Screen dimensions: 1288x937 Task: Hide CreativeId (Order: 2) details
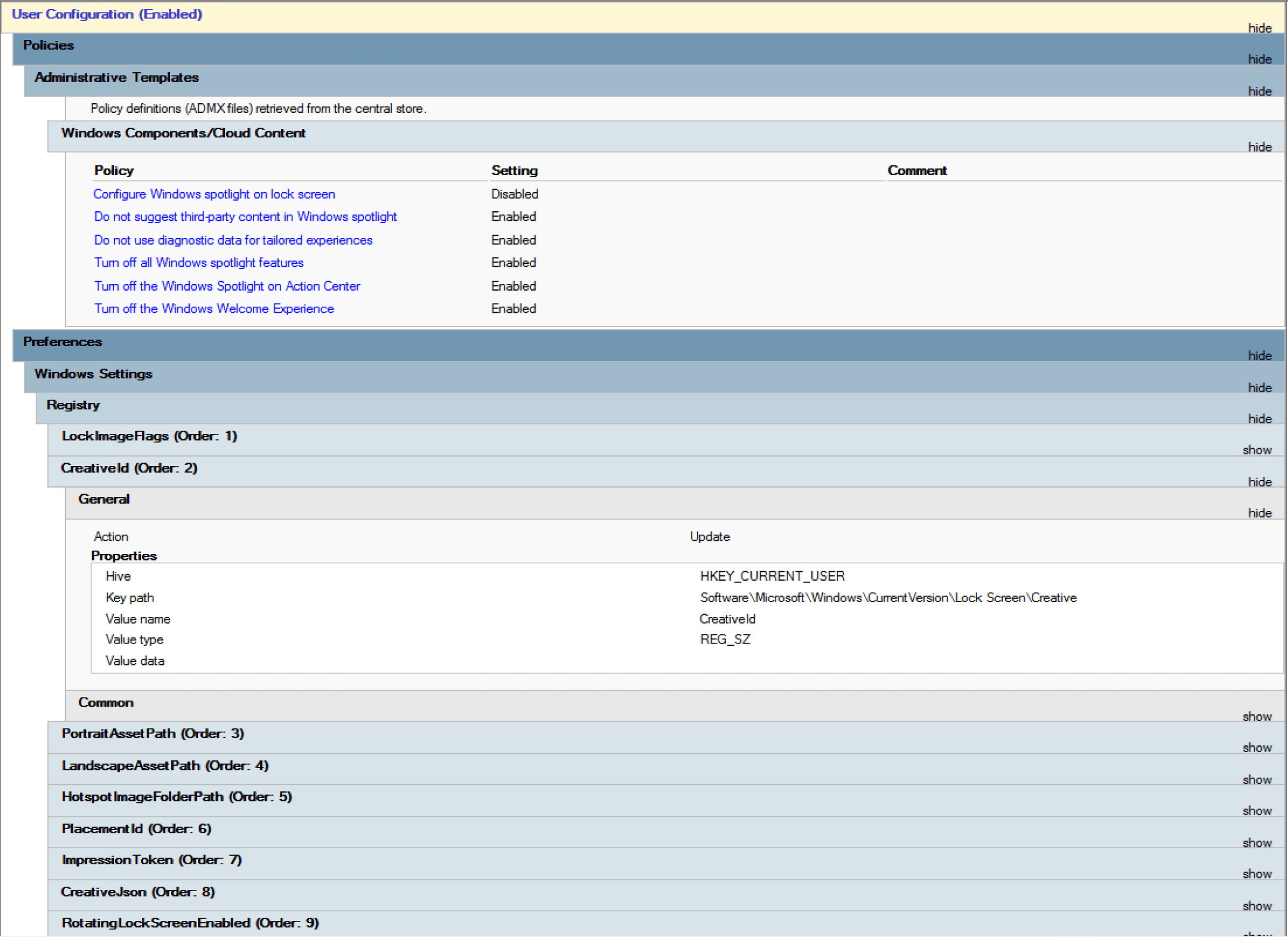[x=1259, y=482]
